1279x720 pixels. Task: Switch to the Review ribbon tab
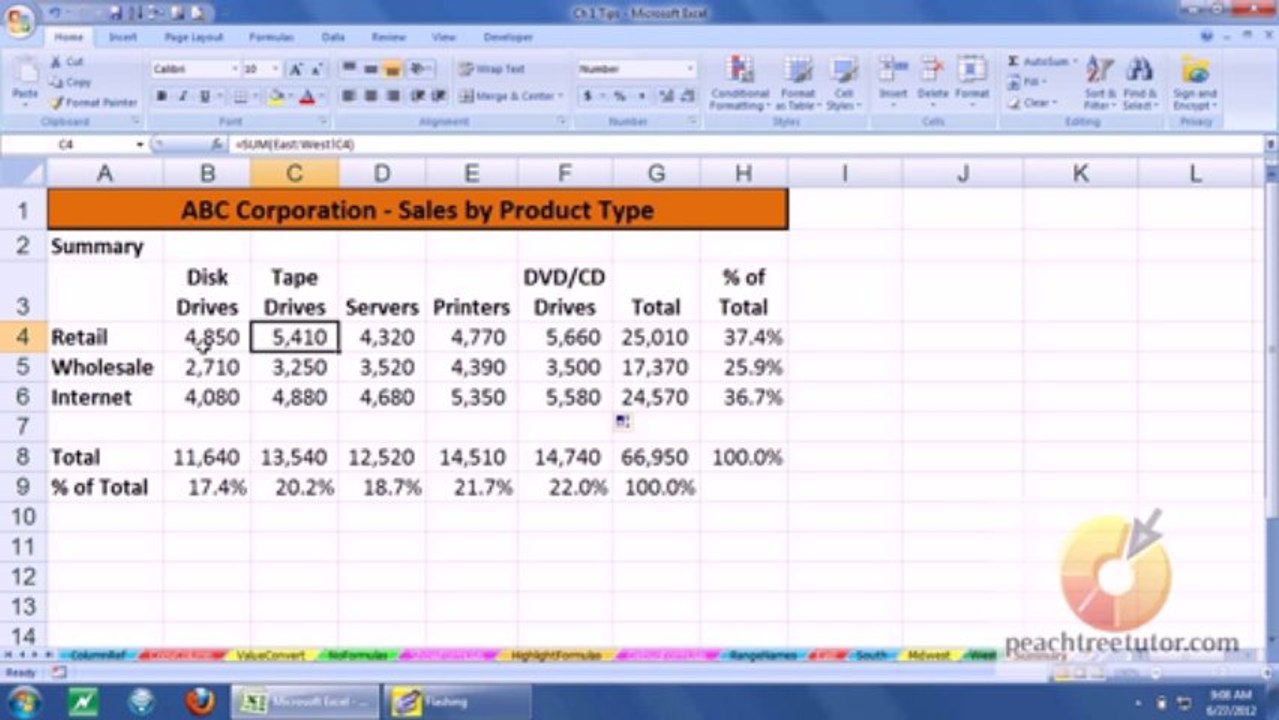coord(389,37)
